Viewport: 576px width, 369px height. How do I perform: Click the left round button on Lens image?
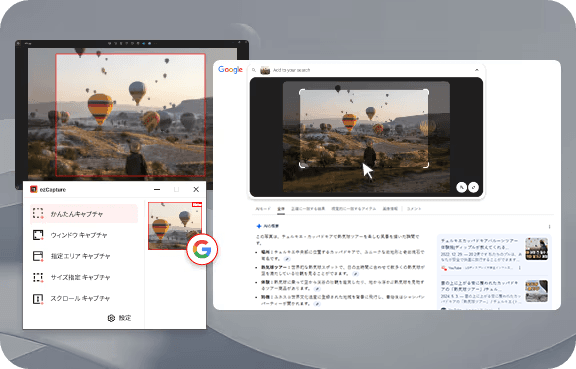[x=461, y=187]
